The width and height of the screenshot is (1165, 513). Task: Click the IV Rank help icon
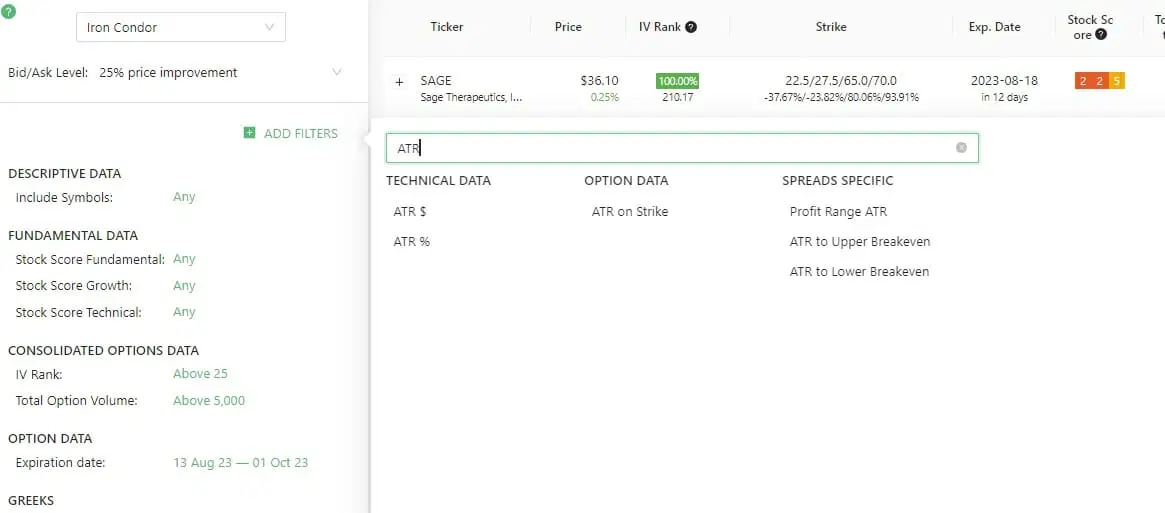[691, 27]
